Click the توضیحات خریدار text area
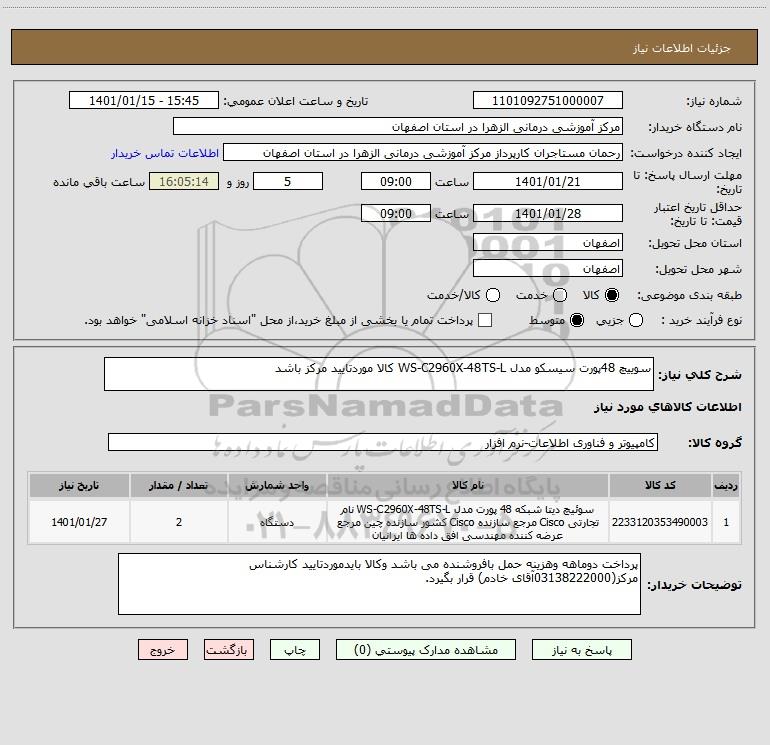This screenshot has height=745, width=770. pos(379,584)
